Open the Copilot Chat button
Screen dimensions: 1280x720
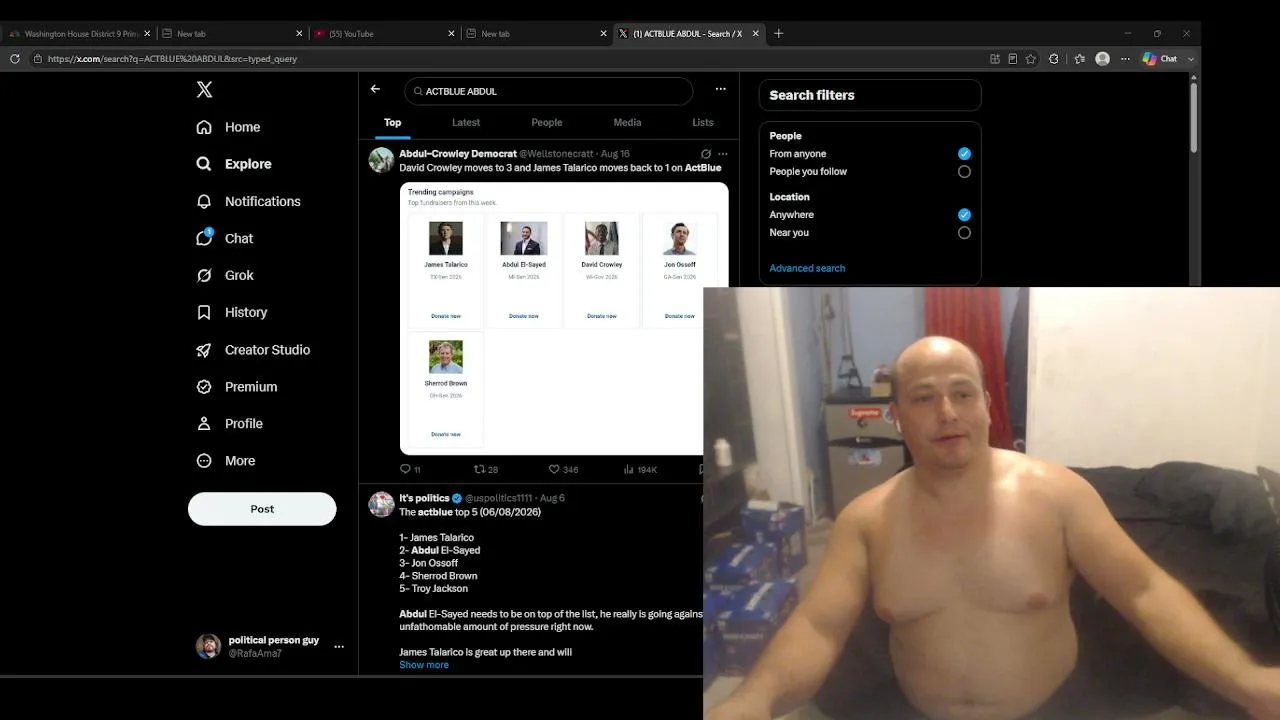click(1160, 59)
